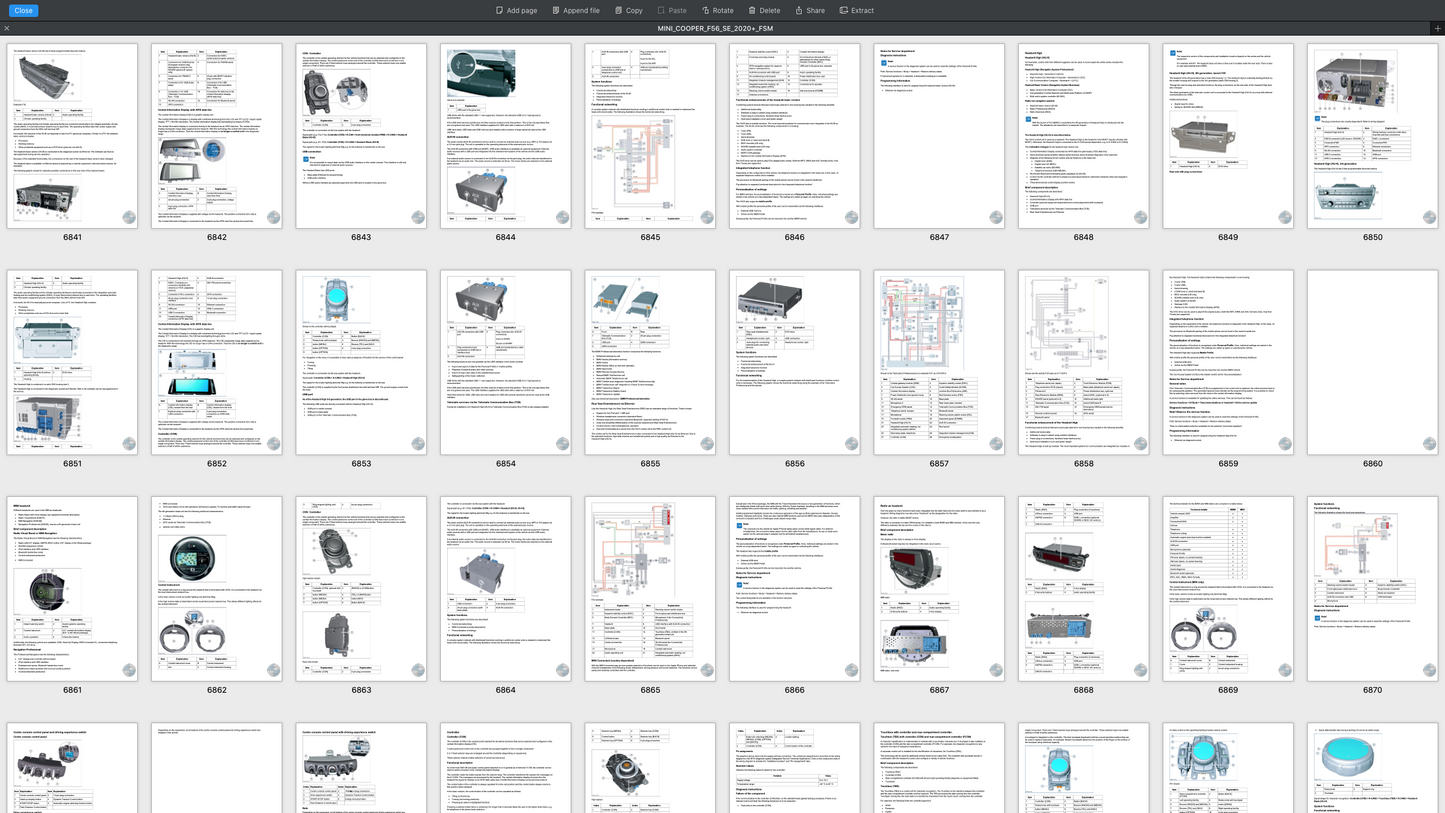
Task: Select page 6854 thumbnail
Action: point(506,362)
